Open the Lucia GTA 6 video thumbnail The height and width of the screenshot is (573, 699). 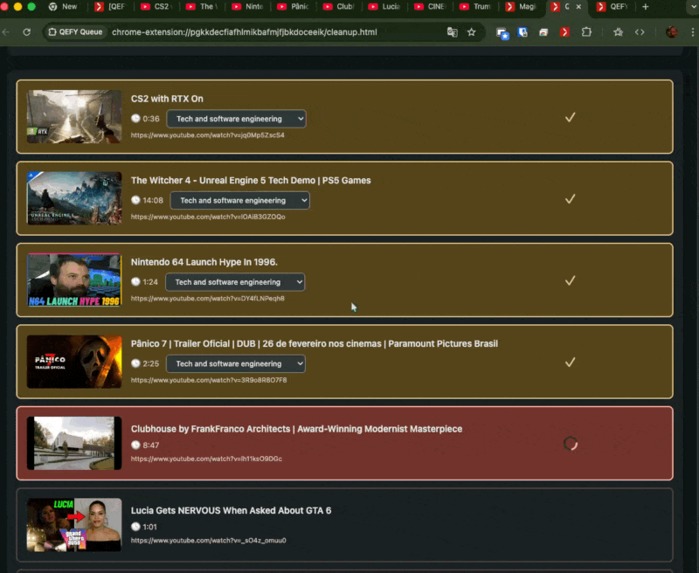click(74, 525)
